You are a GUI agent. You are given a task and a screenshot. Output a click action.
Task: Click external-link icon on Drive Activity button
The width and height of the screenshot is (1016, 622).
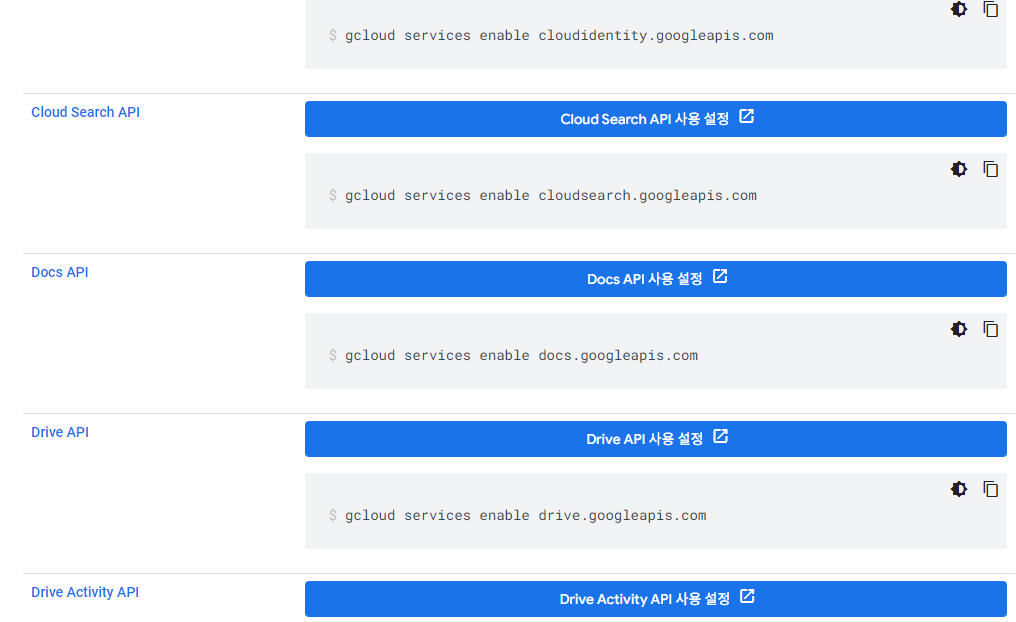click(746, 597)
